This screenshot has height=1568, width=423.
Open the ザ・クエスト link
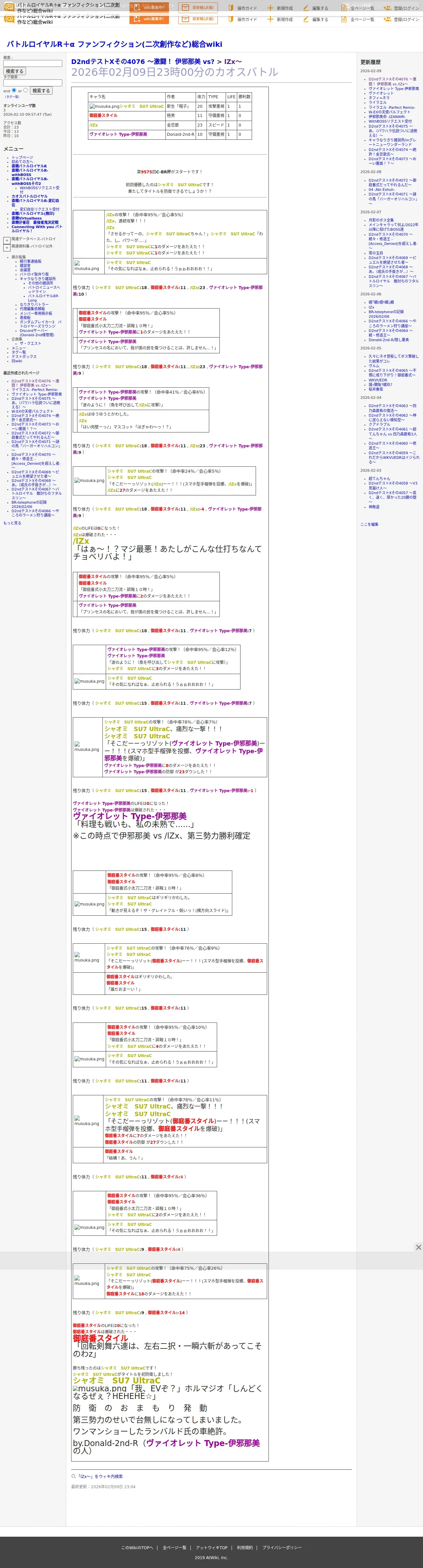point(30,343)
